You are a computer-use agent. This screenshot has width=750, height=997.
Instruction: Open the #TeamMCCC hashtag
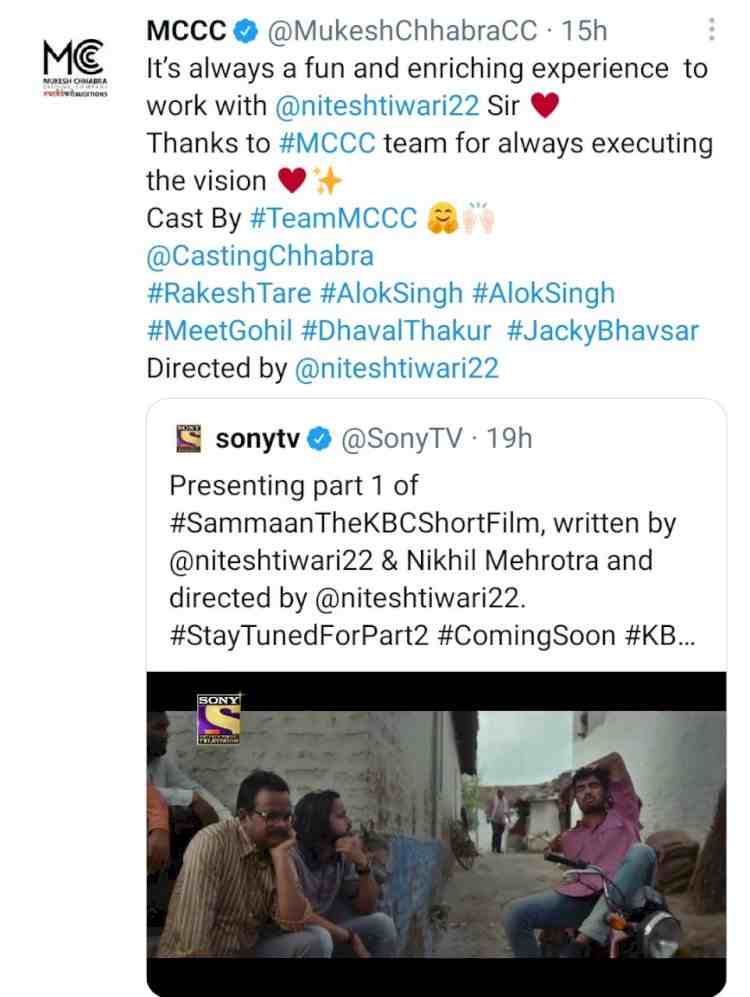click(x=333, y=218)
